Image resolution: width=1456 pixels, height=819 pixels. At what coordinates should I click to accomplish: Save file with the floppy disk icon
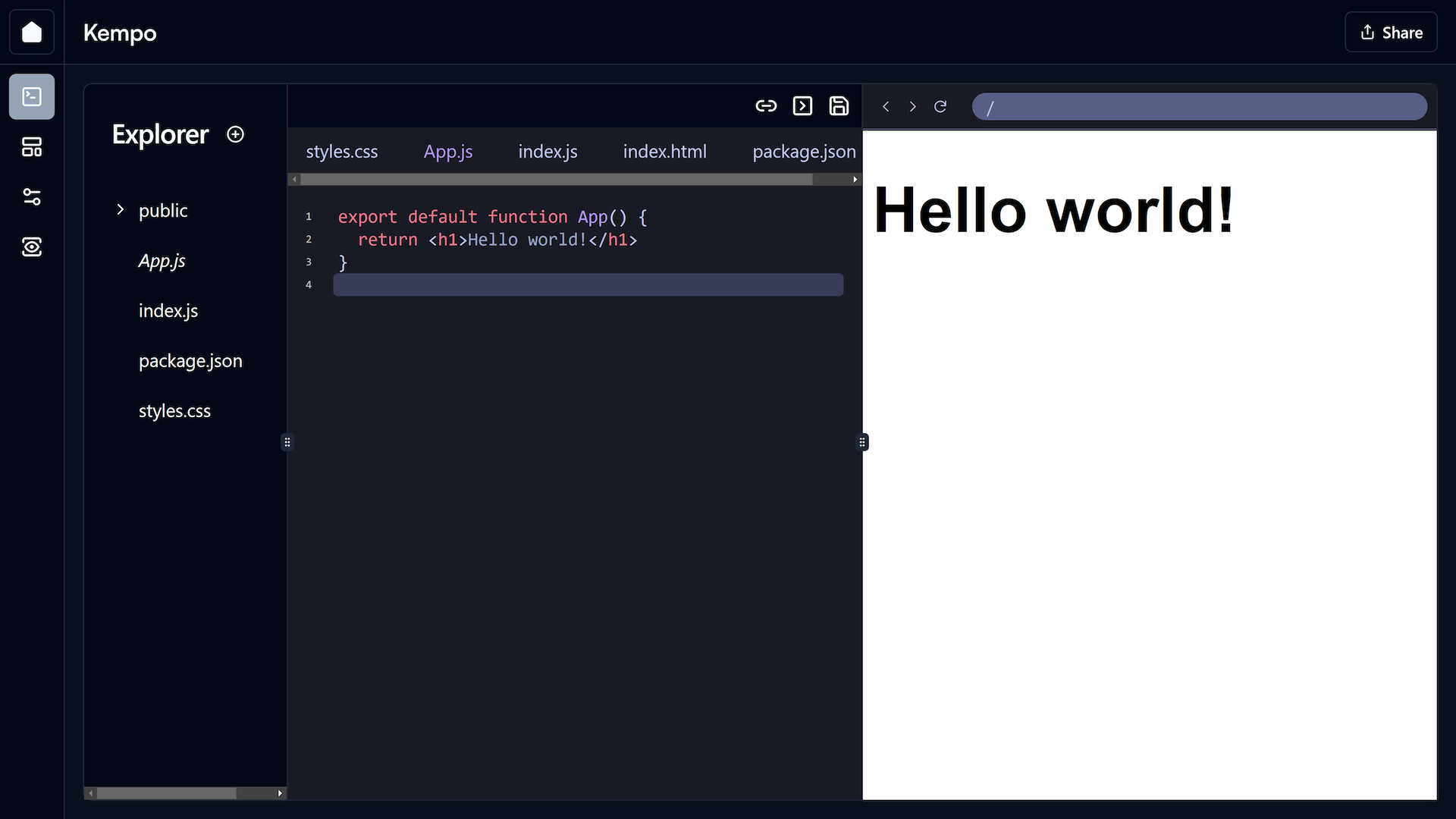tap(839, 106)
